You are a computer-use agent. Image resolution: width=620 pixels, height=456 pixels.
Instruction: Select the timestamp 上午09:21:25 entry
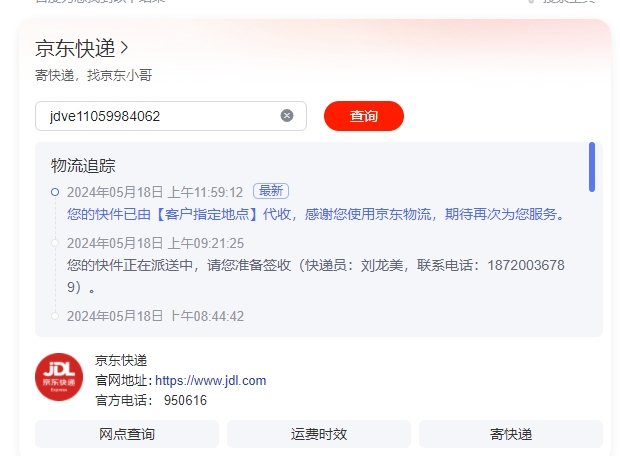pos(155,243)
